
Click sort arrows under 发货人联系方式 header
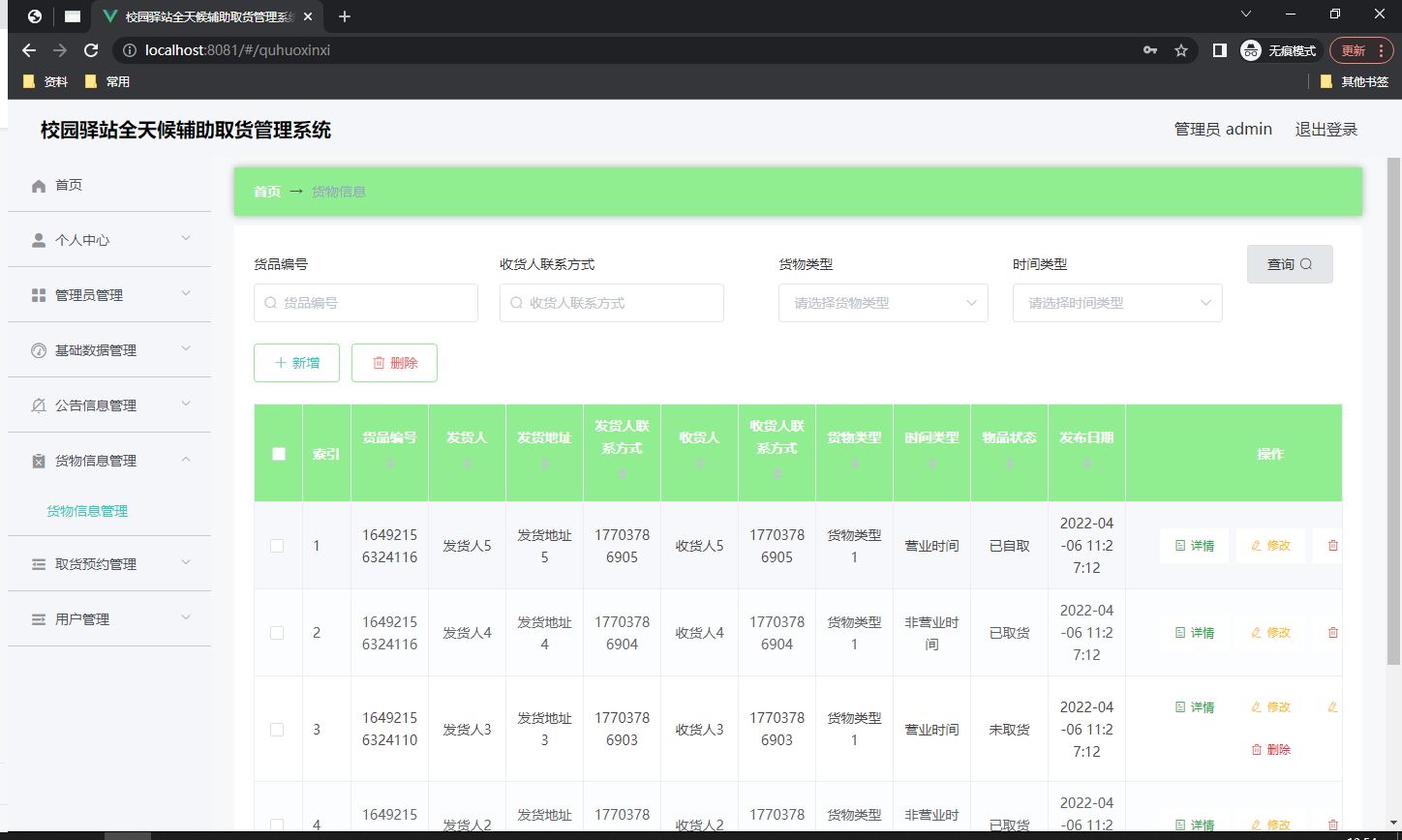pos(623,474)
